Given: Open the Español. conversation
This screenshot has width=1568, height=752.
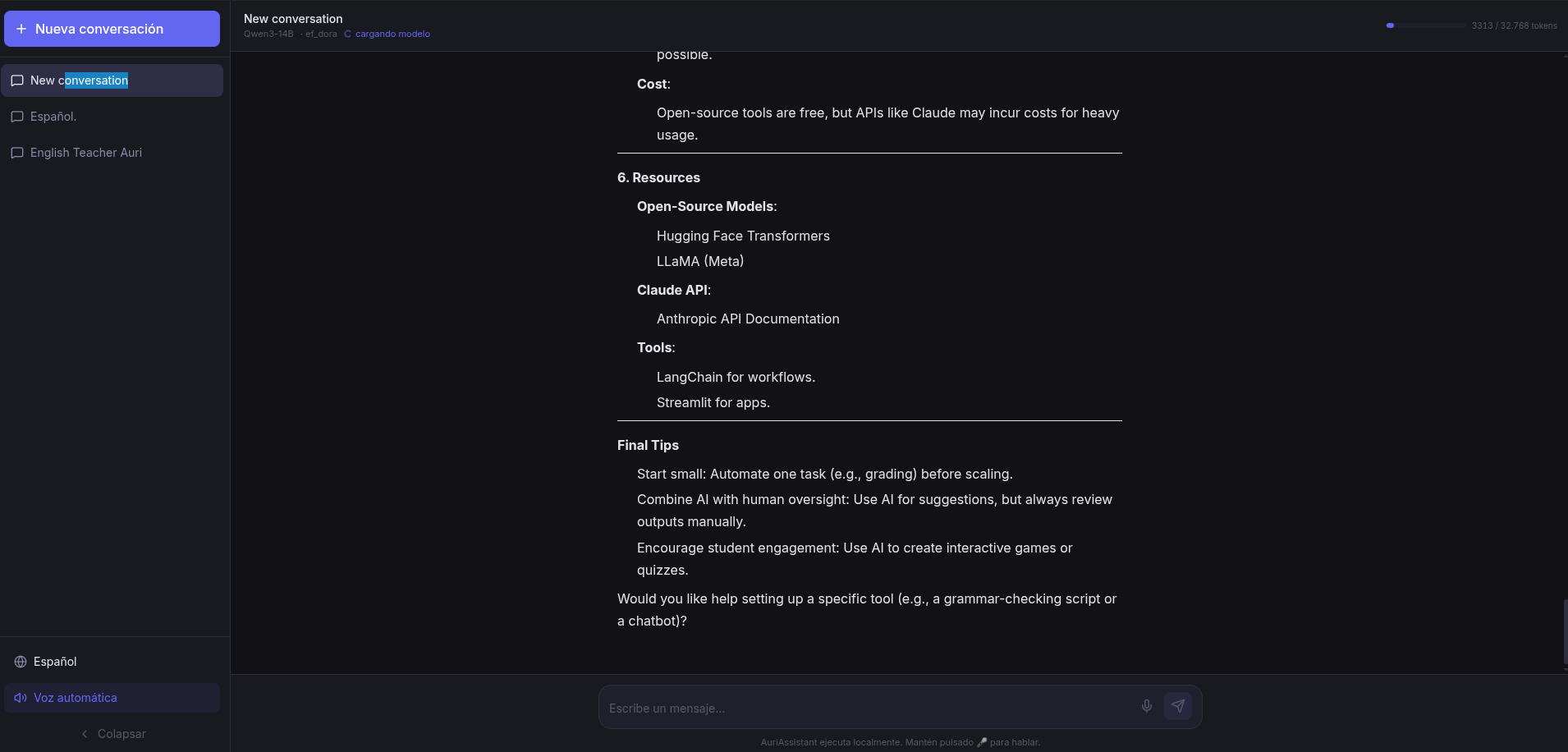Looking at the screenshot, I should point(112,117).
